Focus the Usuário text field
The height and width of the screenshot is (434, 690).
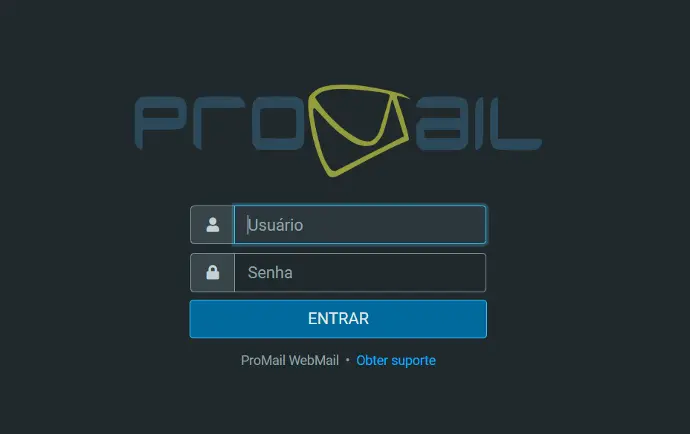[360, 224]
